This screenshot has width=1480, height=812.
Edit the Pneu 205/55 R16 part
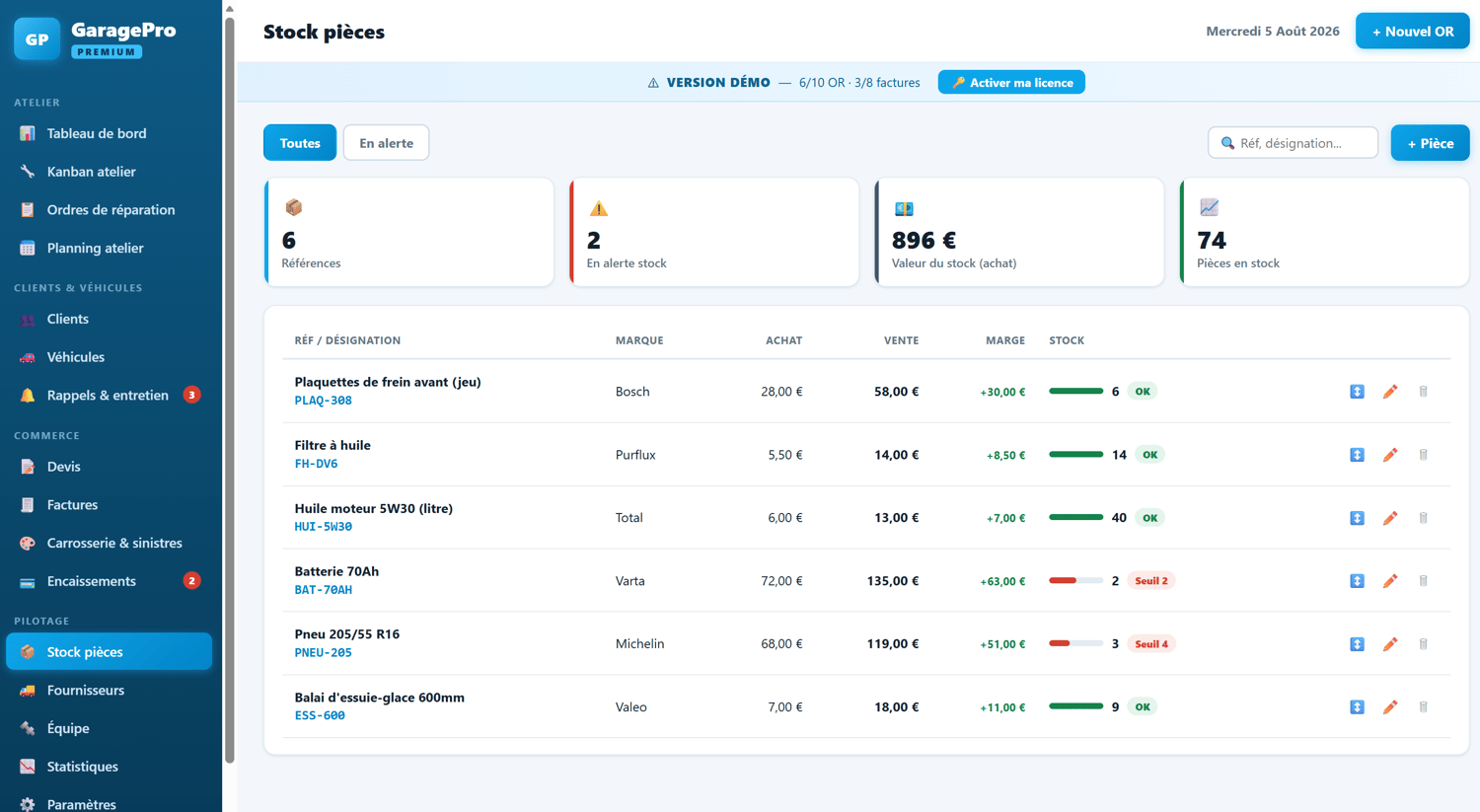1390,644
